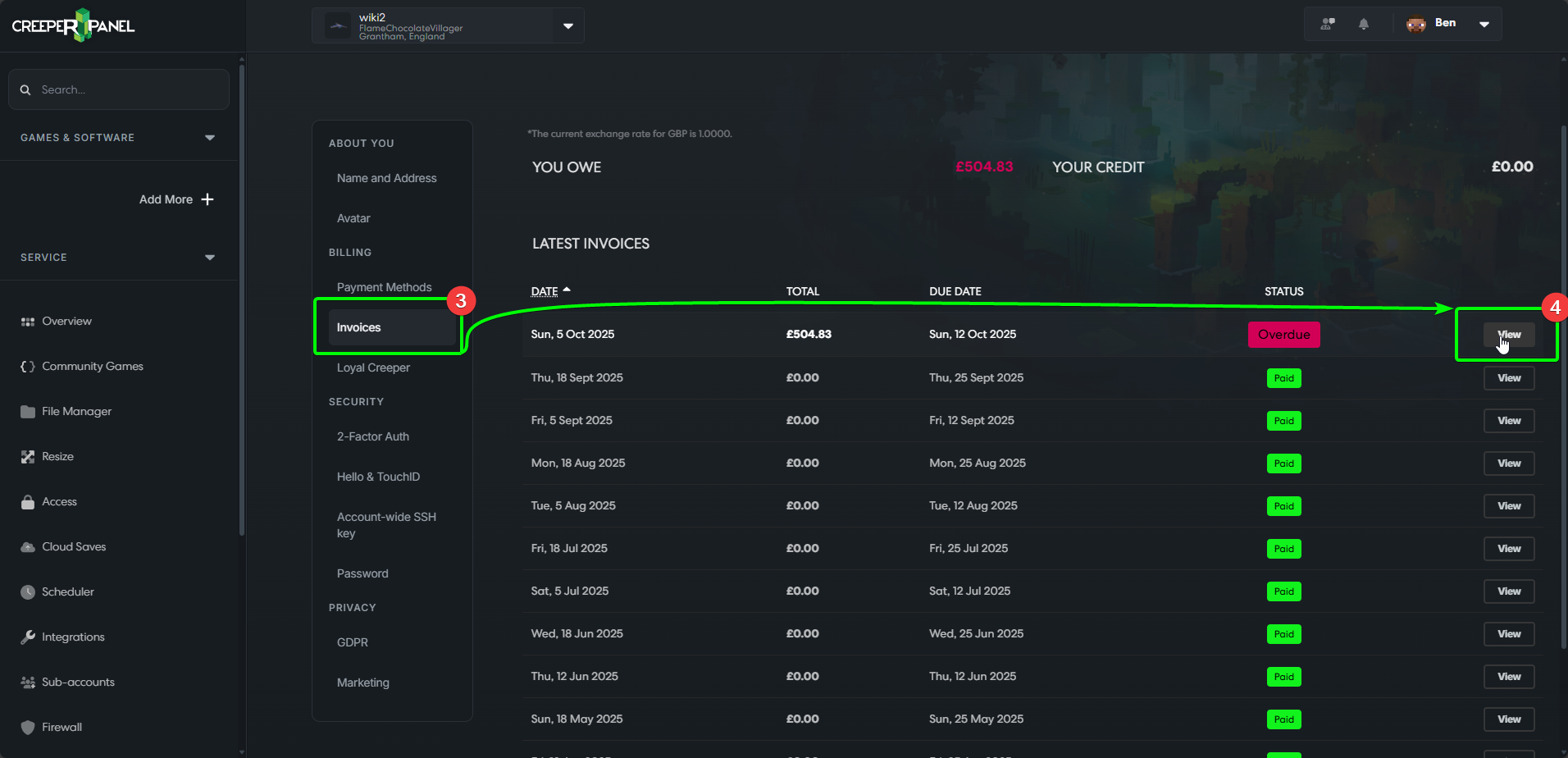Click the Firewall shield icon

28,728
